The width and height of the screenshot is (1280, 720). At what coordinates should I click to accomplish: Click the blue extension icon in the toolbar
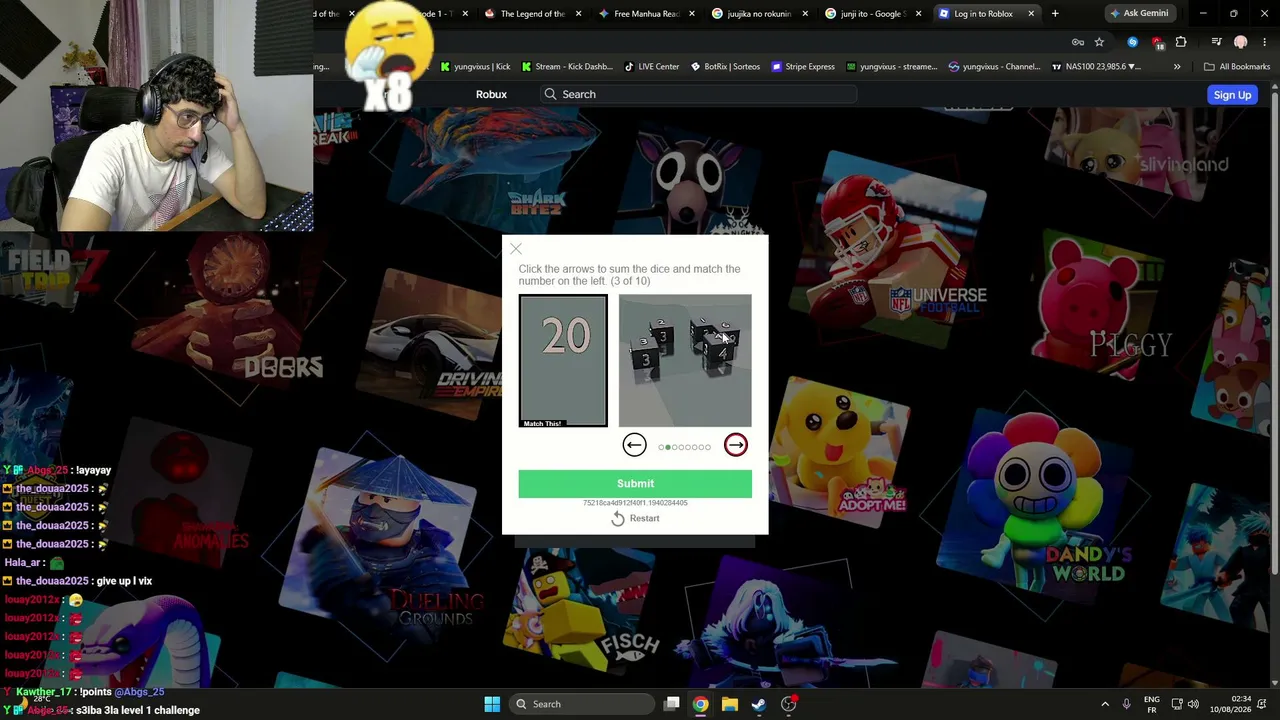click(x=1132, y=42)
